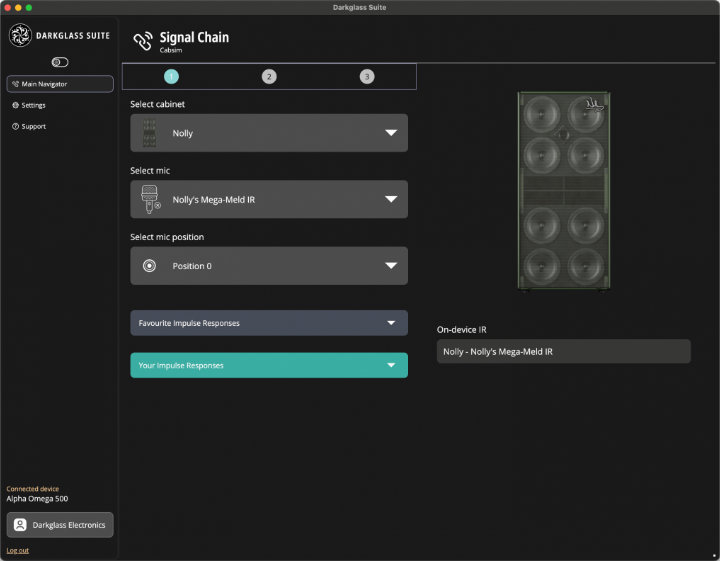The height and width of the screenshot is (561, 720).
Task: Click the green macOS fullscreen button
Action: [x=28, y=7]
